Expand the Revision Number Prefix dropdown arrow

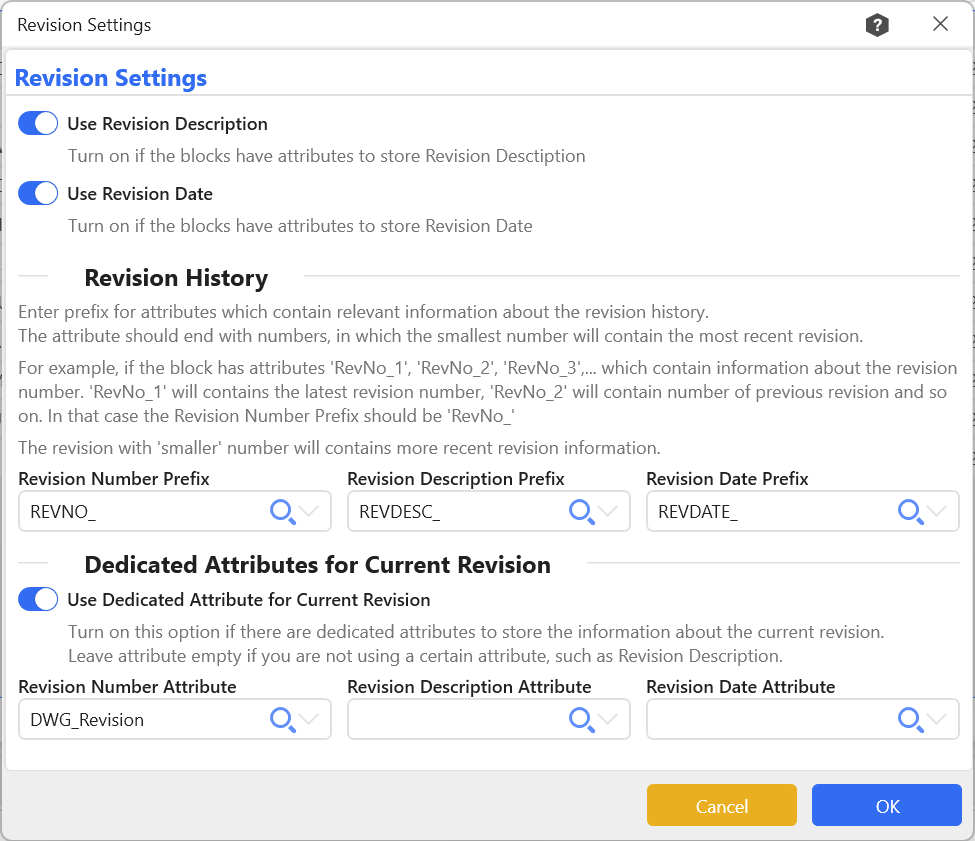(x=310, y=512)
